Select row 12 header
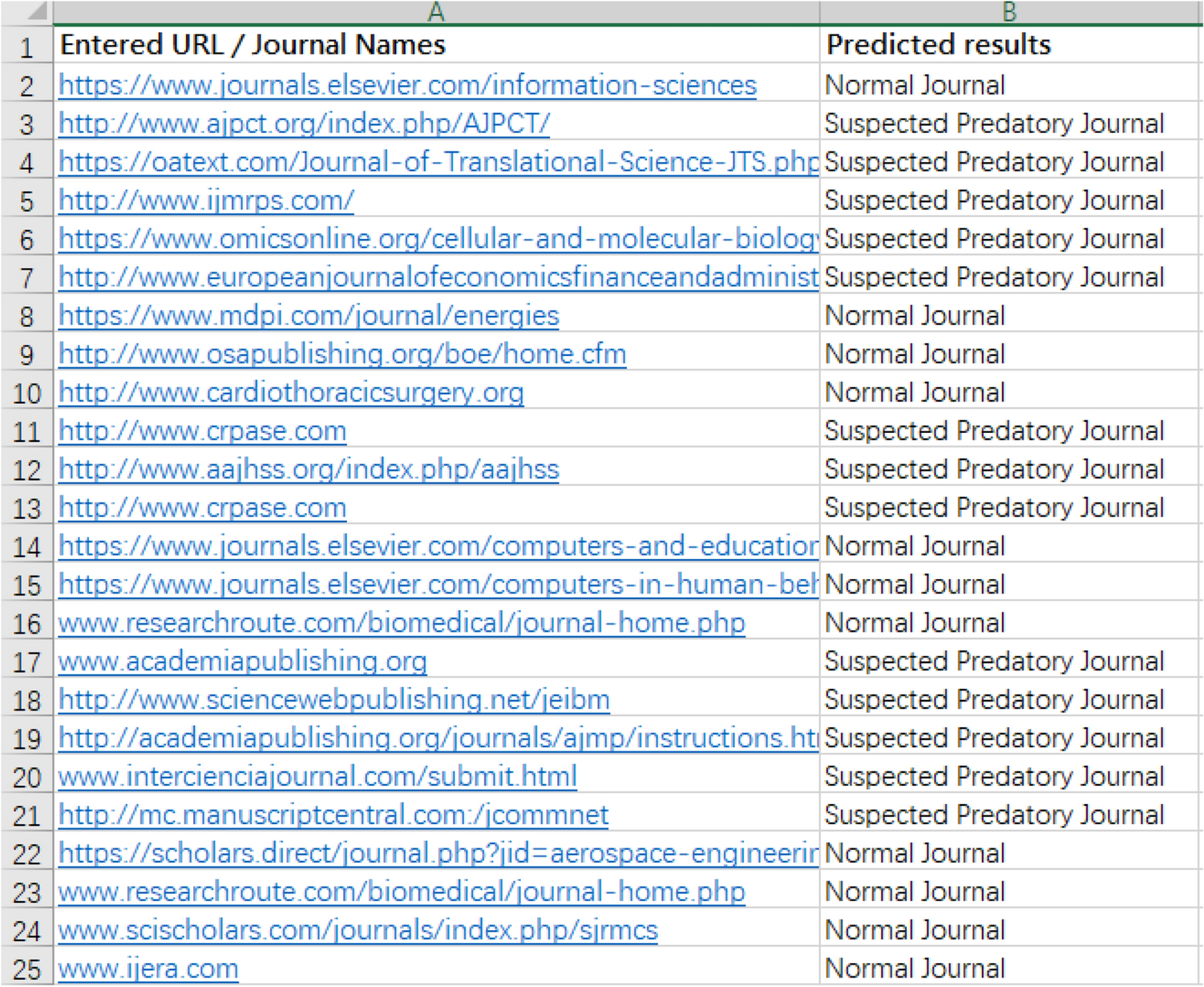Screen dimensions: 1204x987 click(26, 470)
